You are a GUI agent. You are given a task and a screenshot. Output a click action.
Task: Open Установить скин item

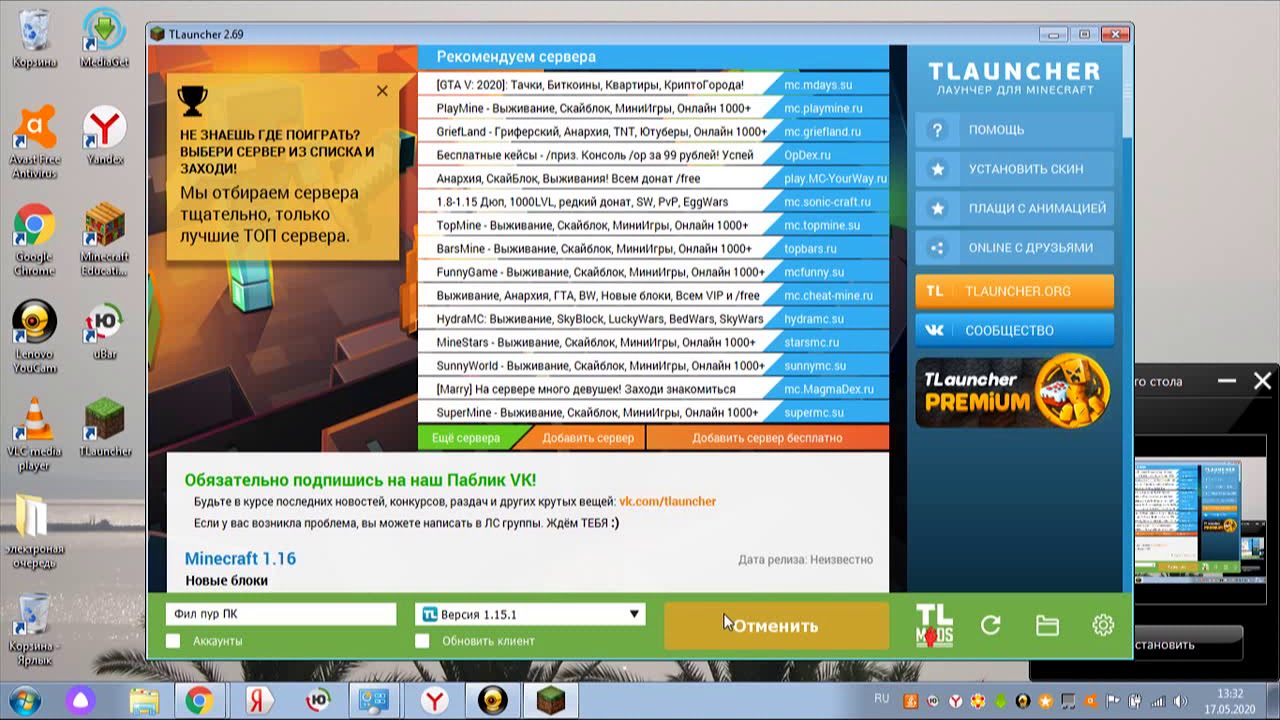point(1014,169)
